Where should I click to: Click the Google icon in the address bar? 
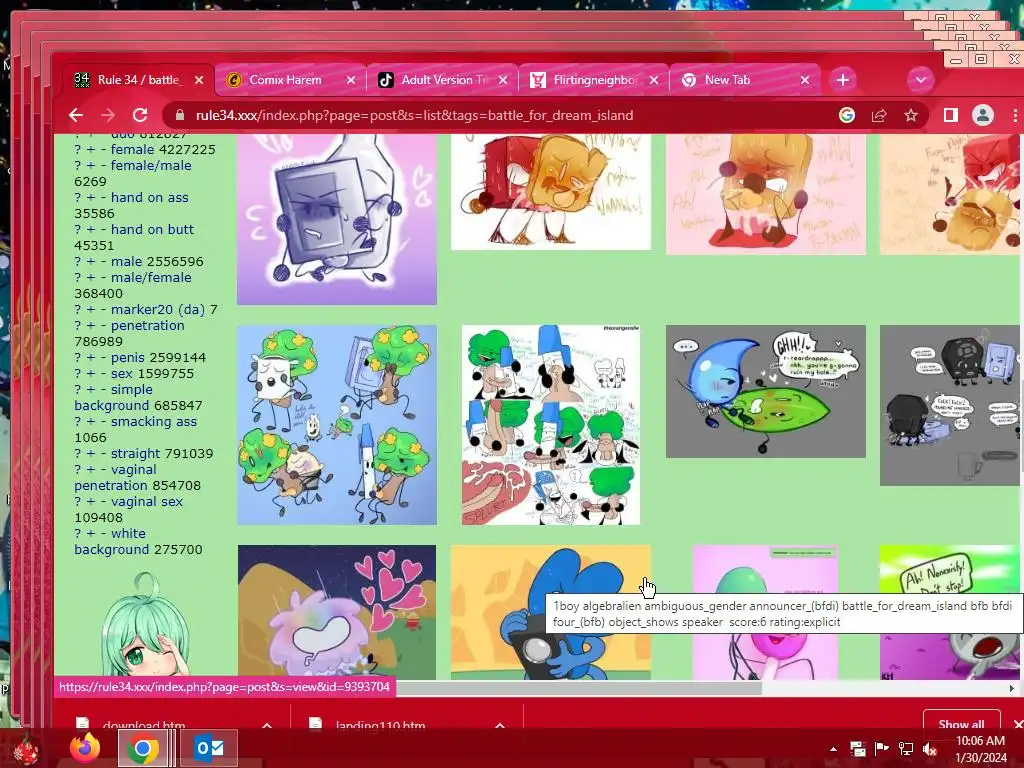[847, 116]
